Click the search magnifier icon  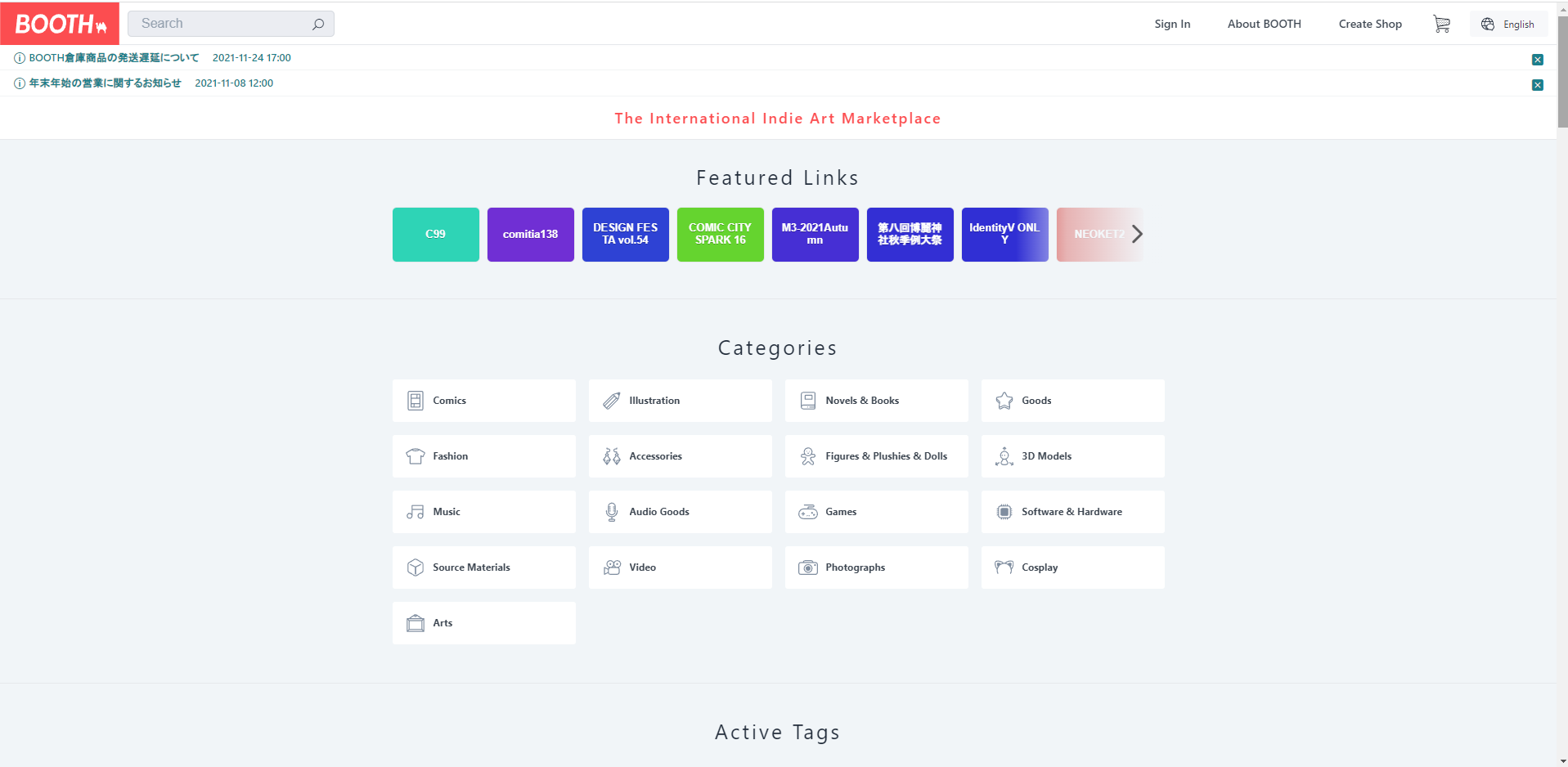click(318, 25)
